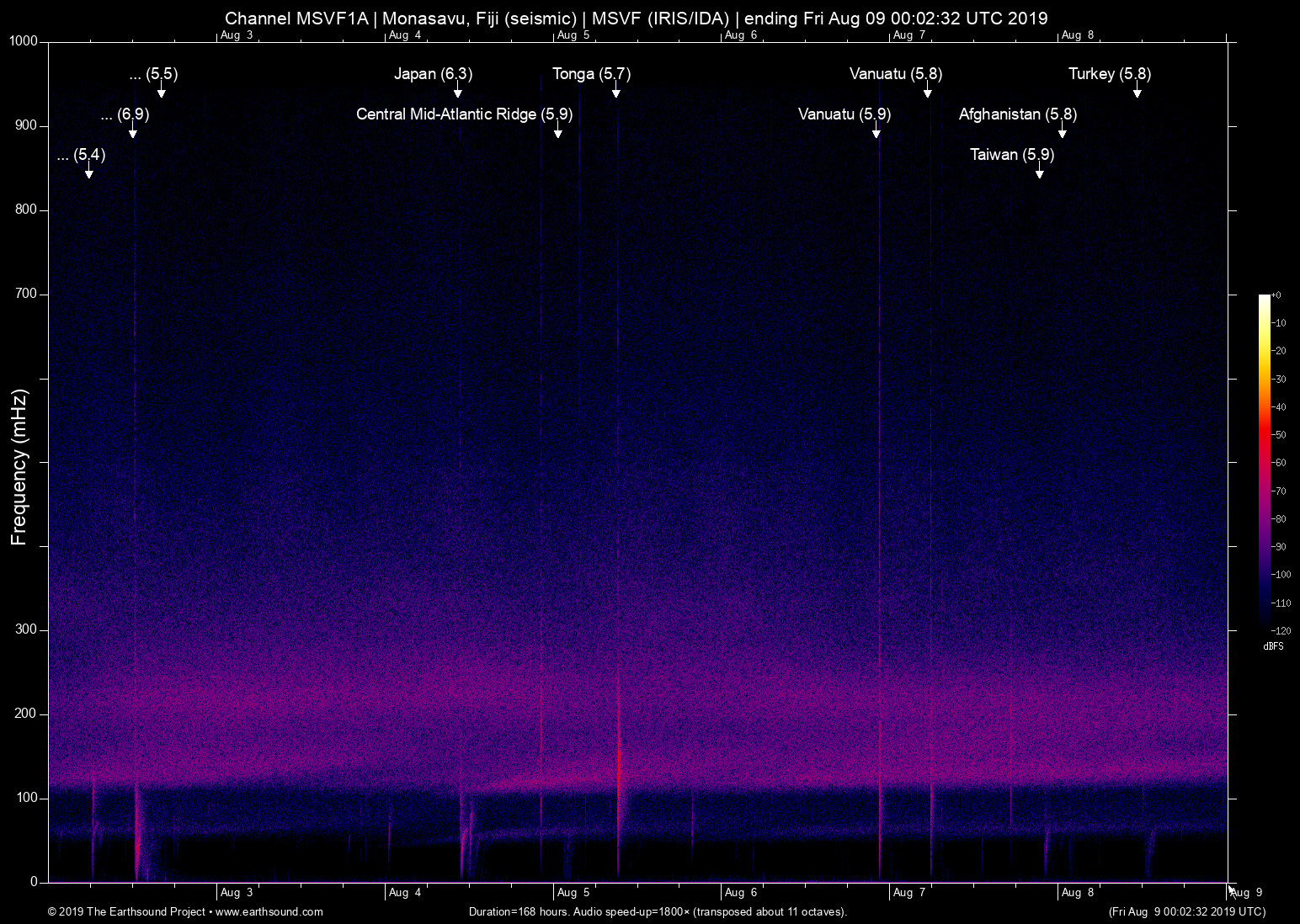This screenshot has width=1300, height=924.
Task: Click the Aug 7 label on top axis
Action: point(908,35)
